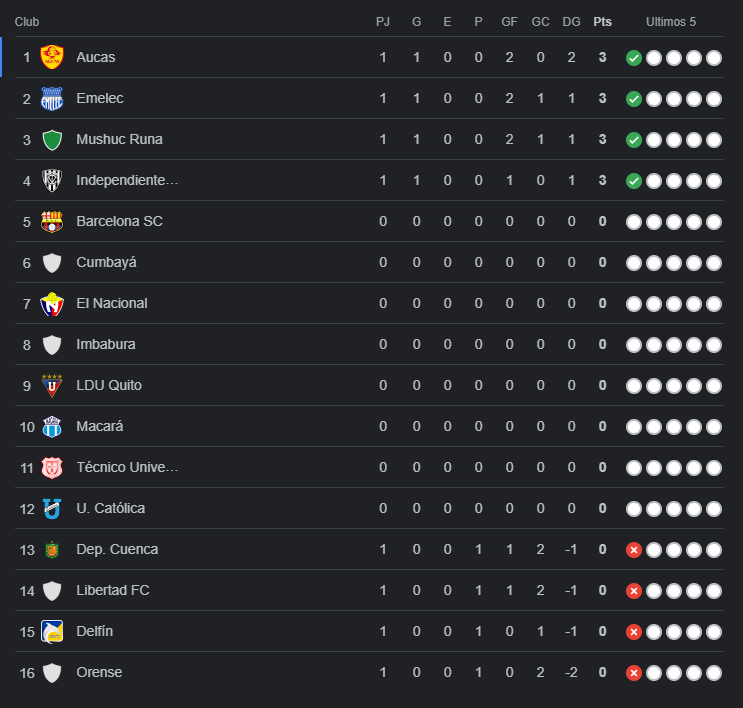
Task: Select the Imbabura table row name
Action: coord(106,345)
